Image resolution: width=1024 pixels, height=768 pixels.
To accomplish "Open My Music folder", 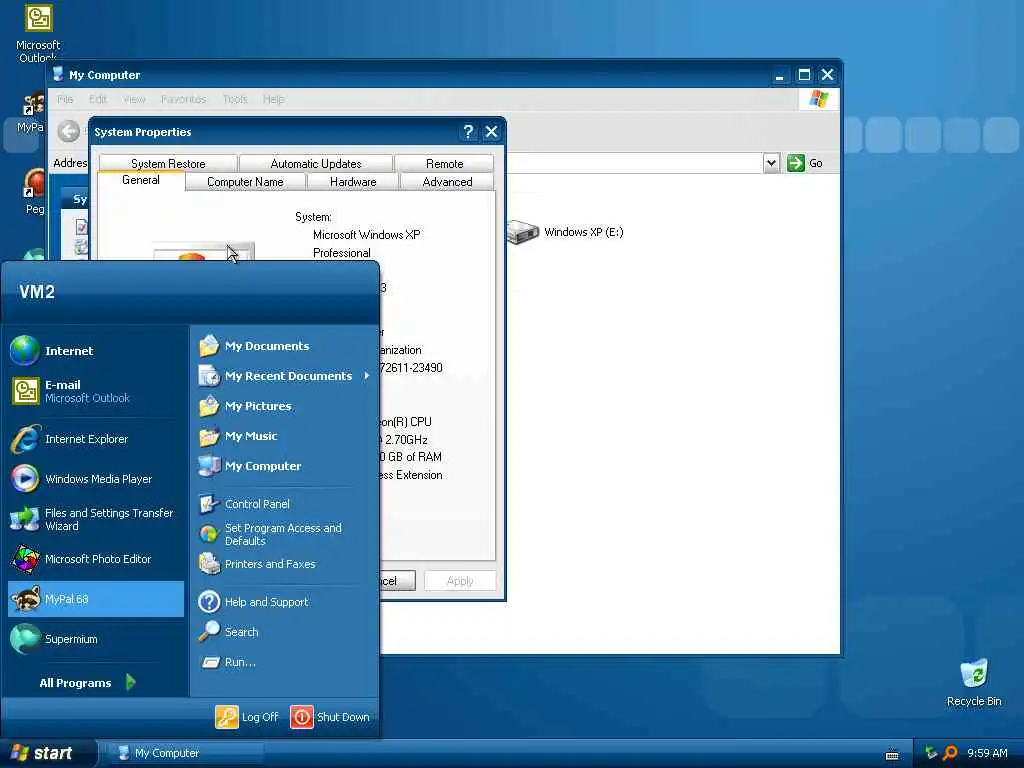I will 284,436.
